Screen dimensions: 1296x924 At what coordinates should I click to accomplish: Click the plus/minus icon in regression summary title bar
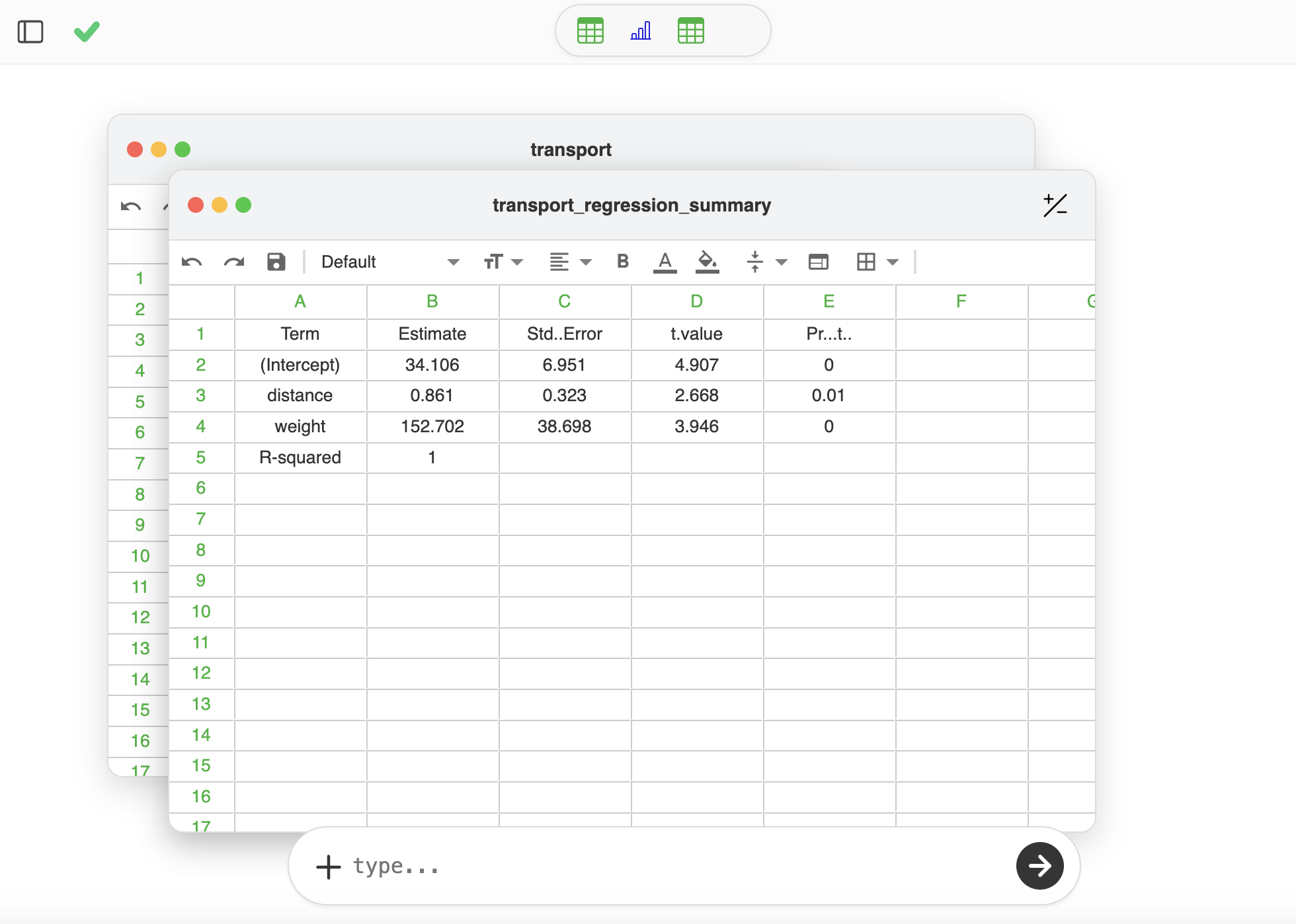tap(1055, 206)
